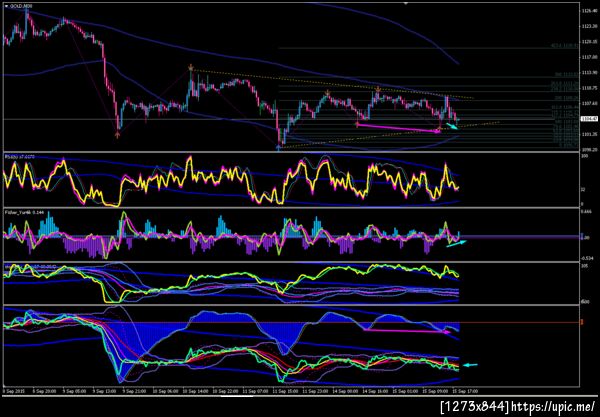
Task: Click the 14 Sep 08:00 time label
Action: pyautogui.click(x=345, y=391)
